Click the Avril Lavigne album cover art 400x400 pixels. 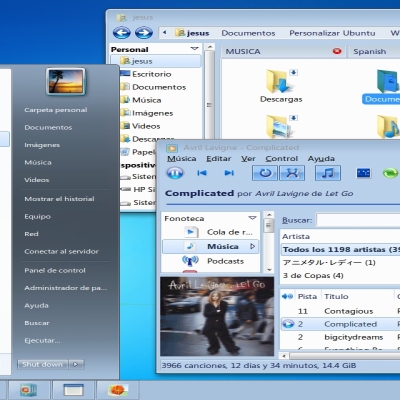[217, 316]
